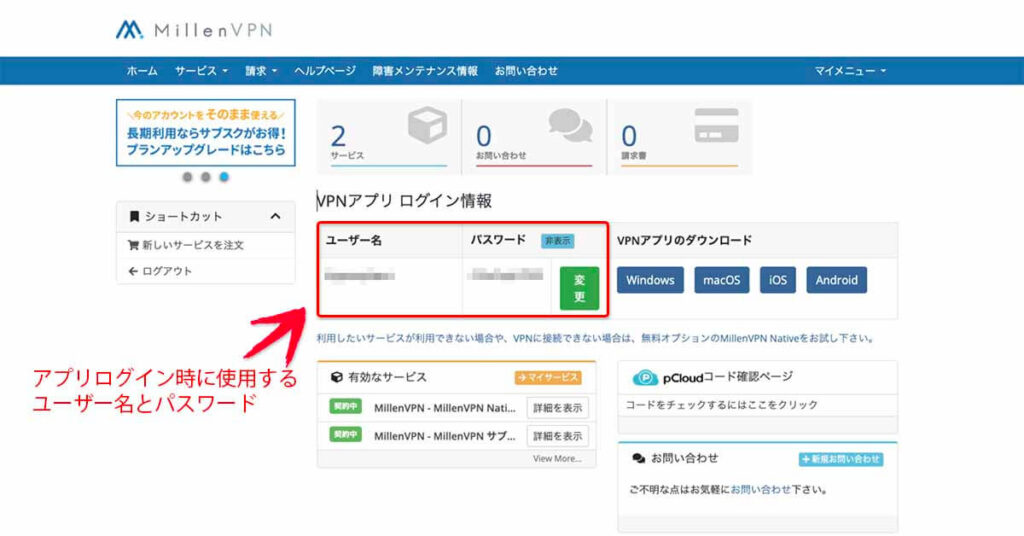Viewport: 1024px width, 536px height.
Task: Follow the お問い合わせ inline link
Action: click(760, 489)
